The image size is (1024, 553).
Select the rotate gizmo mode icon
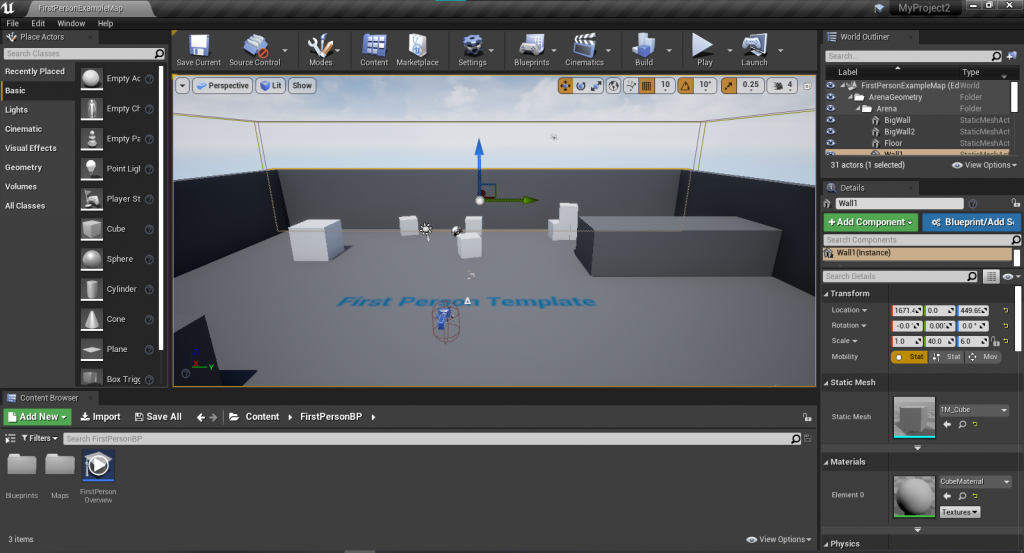click(x=581, y=86)
